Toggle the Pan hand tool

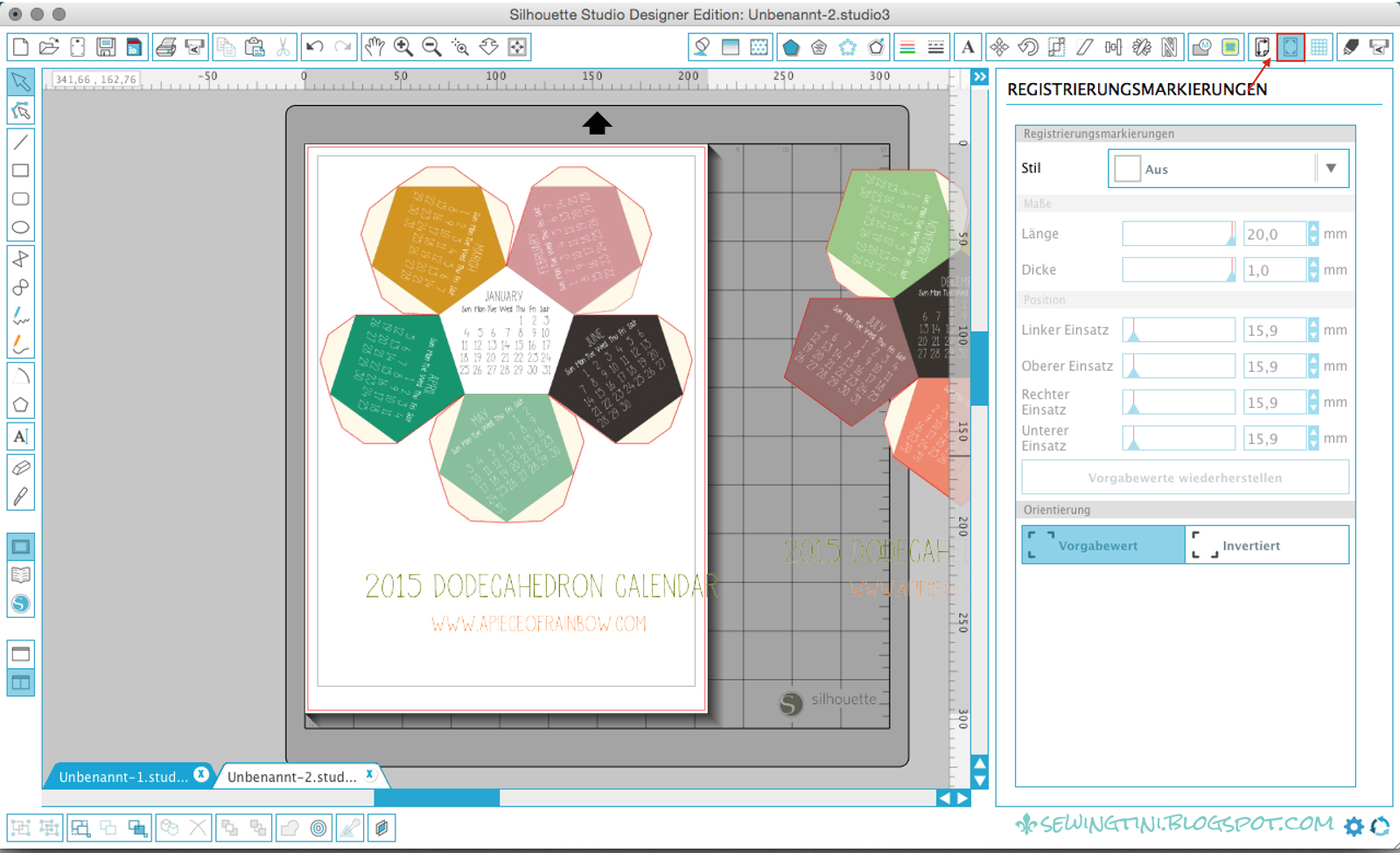[374, 46]
